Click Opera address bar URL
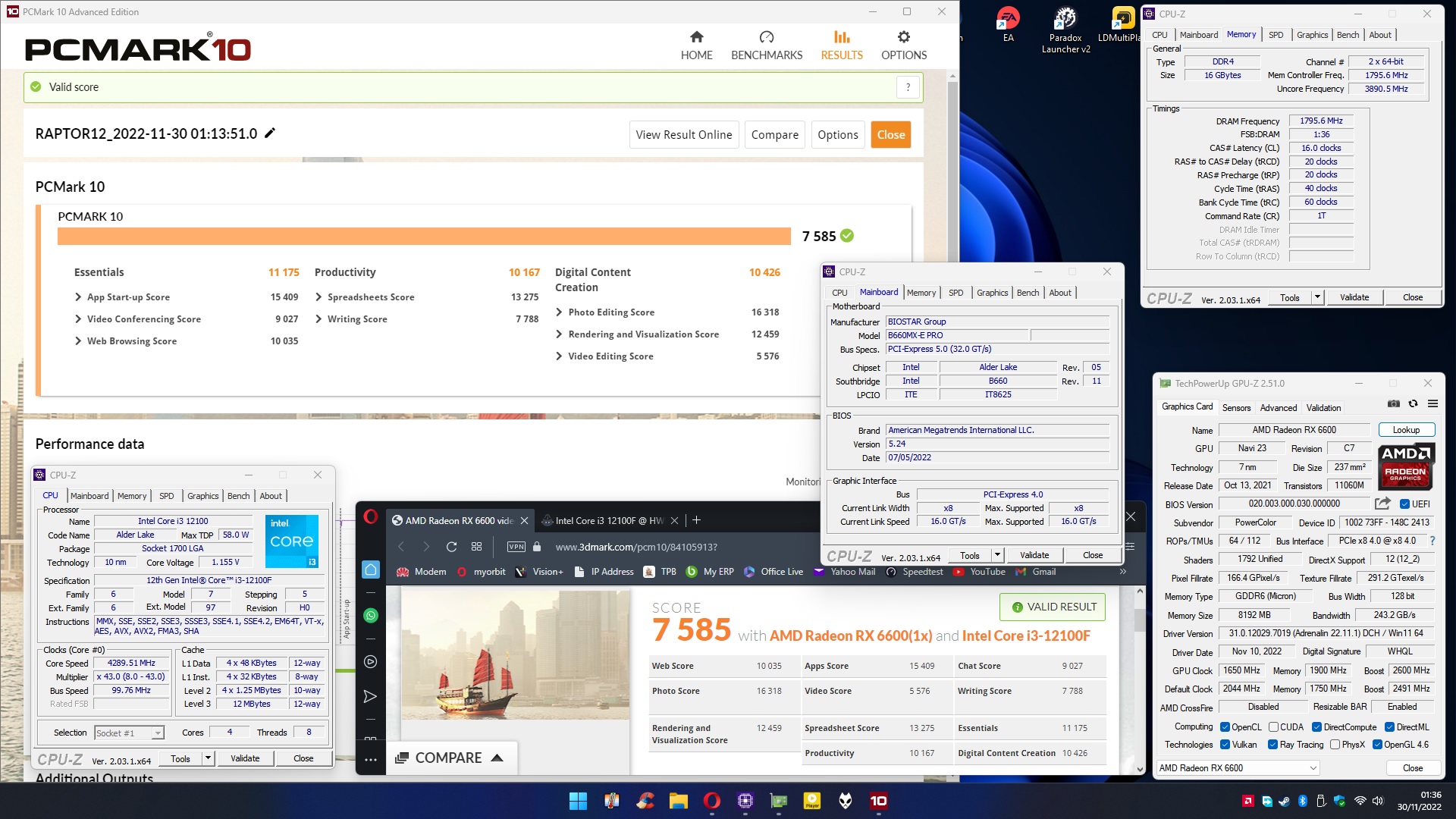The width and height of the screenshot is (1456, 819). 636,547
